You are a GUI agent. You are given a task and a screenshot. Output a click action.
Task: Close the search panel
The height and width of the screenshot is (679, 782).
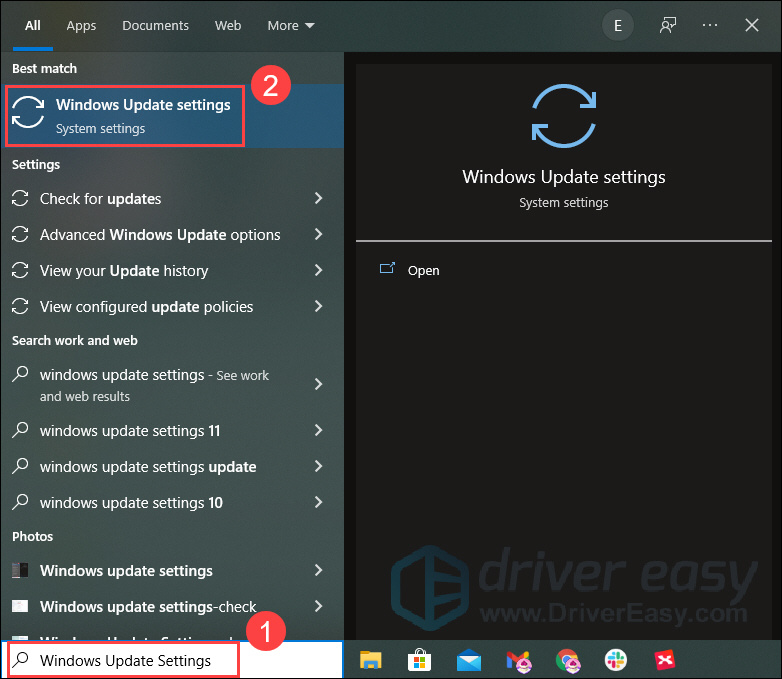tap(752, 25)
